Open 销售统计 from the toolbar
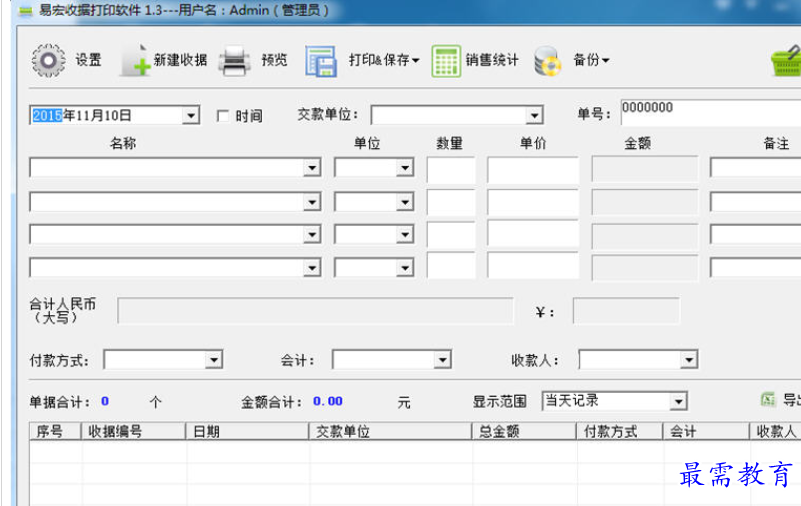 (491, 60)
